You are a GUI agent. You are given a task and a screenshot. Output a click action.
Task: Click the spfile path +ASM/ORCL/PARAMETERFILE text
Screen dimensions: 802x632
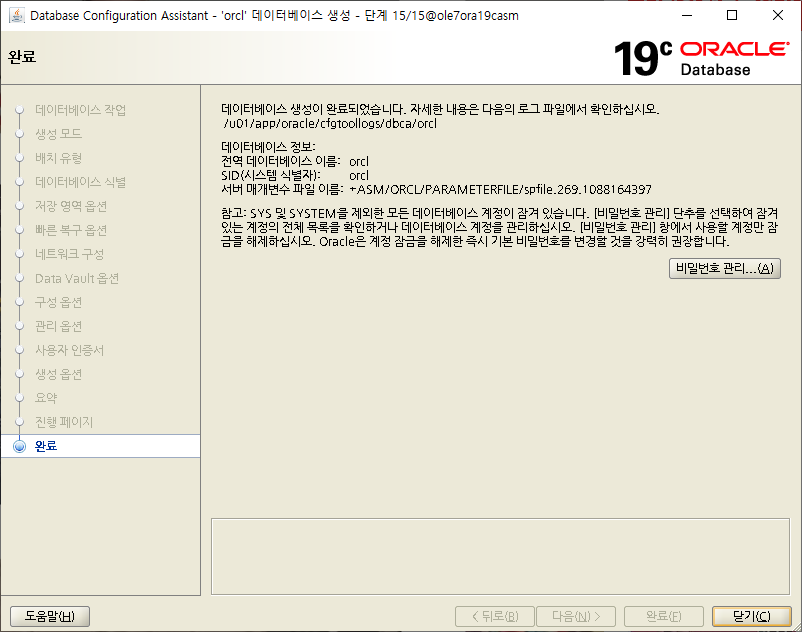(x=500, y=190)
